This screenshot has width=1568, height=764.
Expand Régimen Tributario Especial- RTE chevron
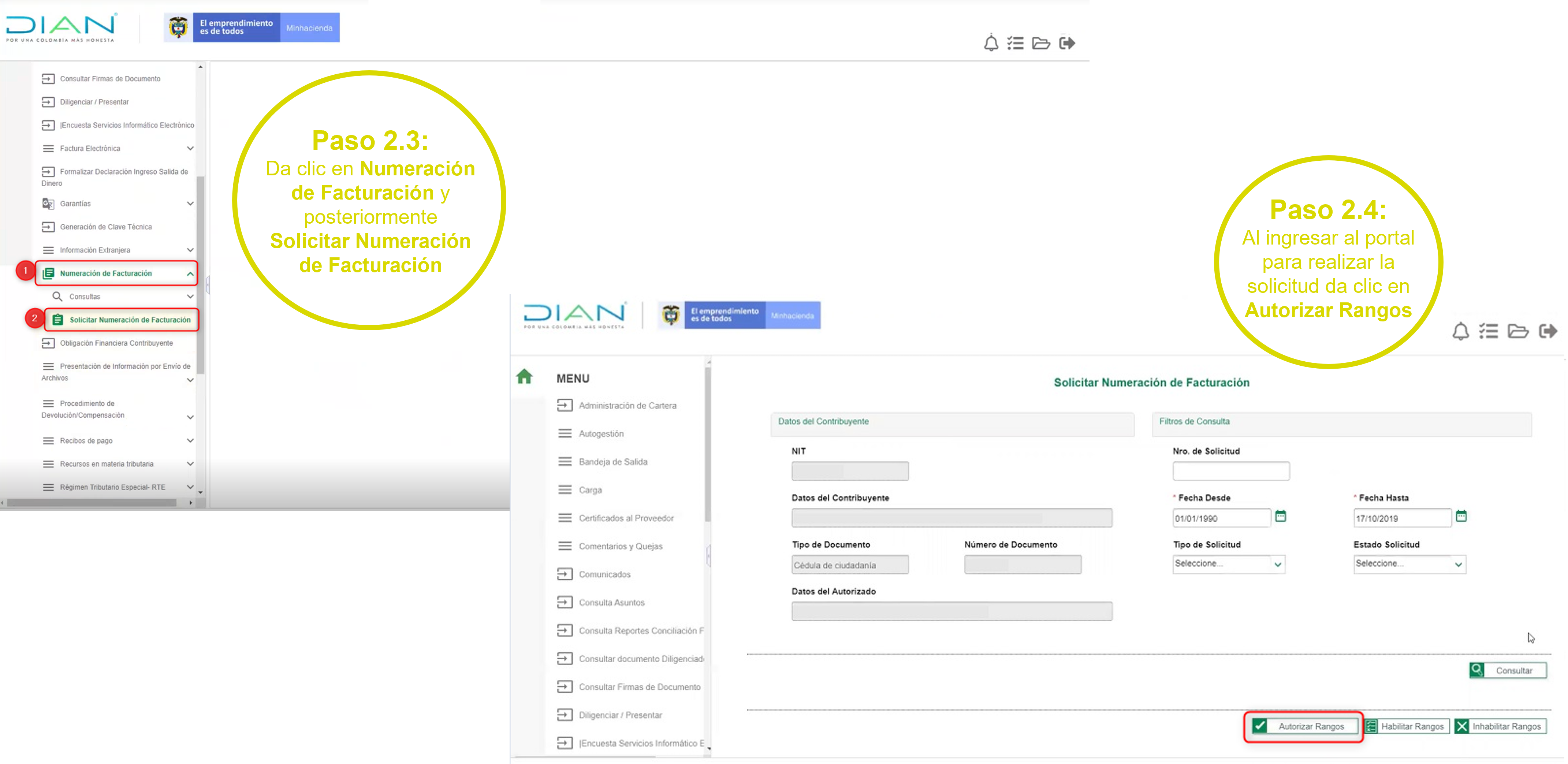pos(190,487)
